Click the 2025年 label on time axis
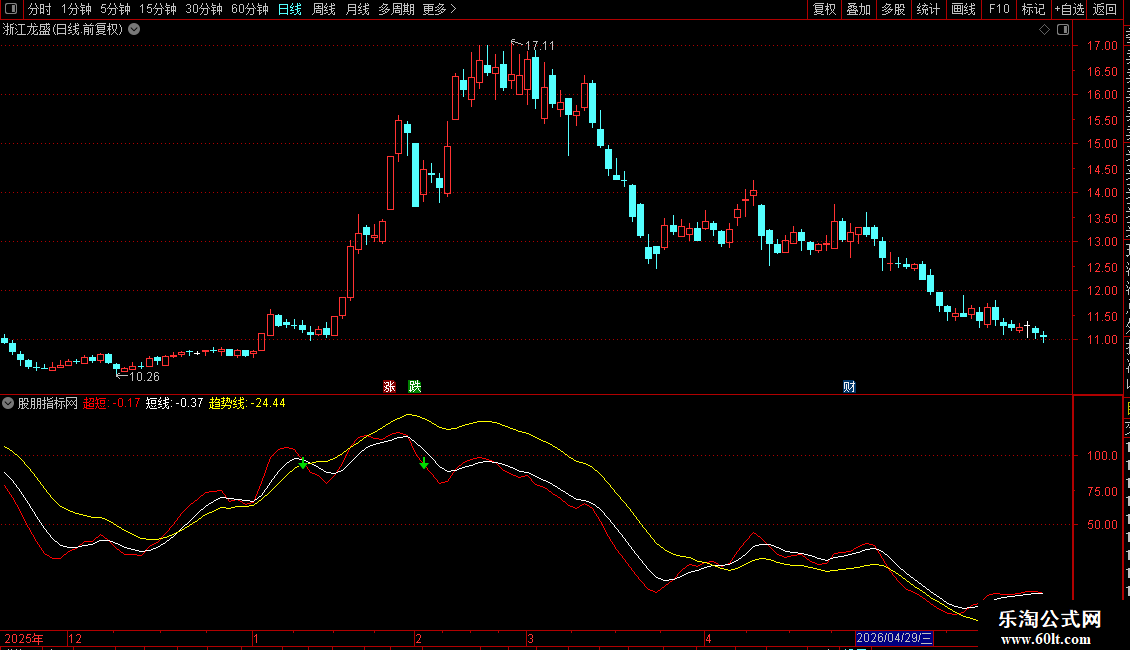Viewport: 1130px width, 650px height. (24, 638)
